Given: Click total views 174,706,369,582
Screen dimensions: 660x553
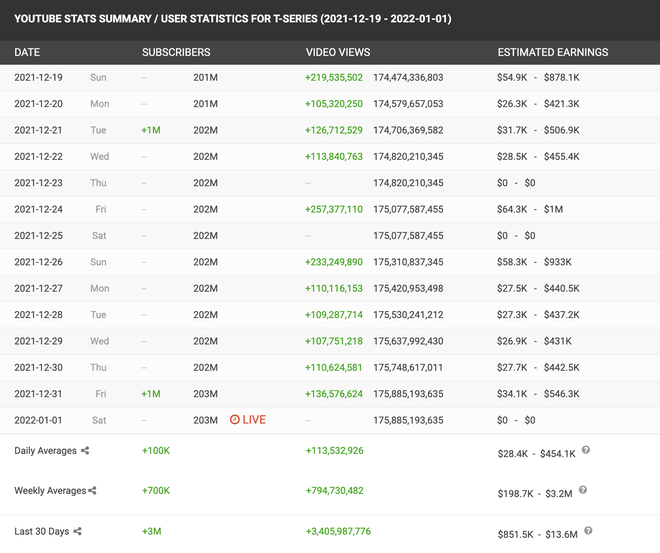Looking at the screenshot, I should [408, 130].
